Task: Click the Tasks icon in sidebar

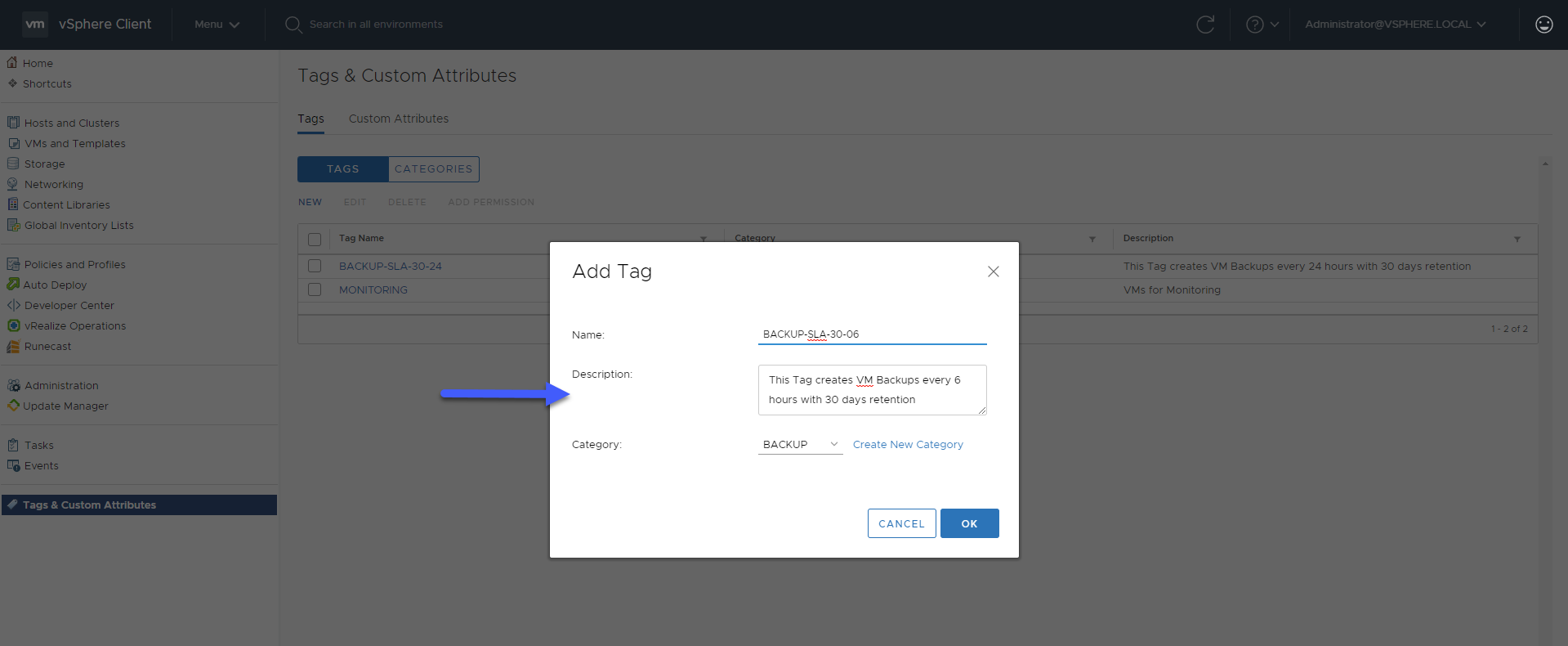Action: coord(13,445)
